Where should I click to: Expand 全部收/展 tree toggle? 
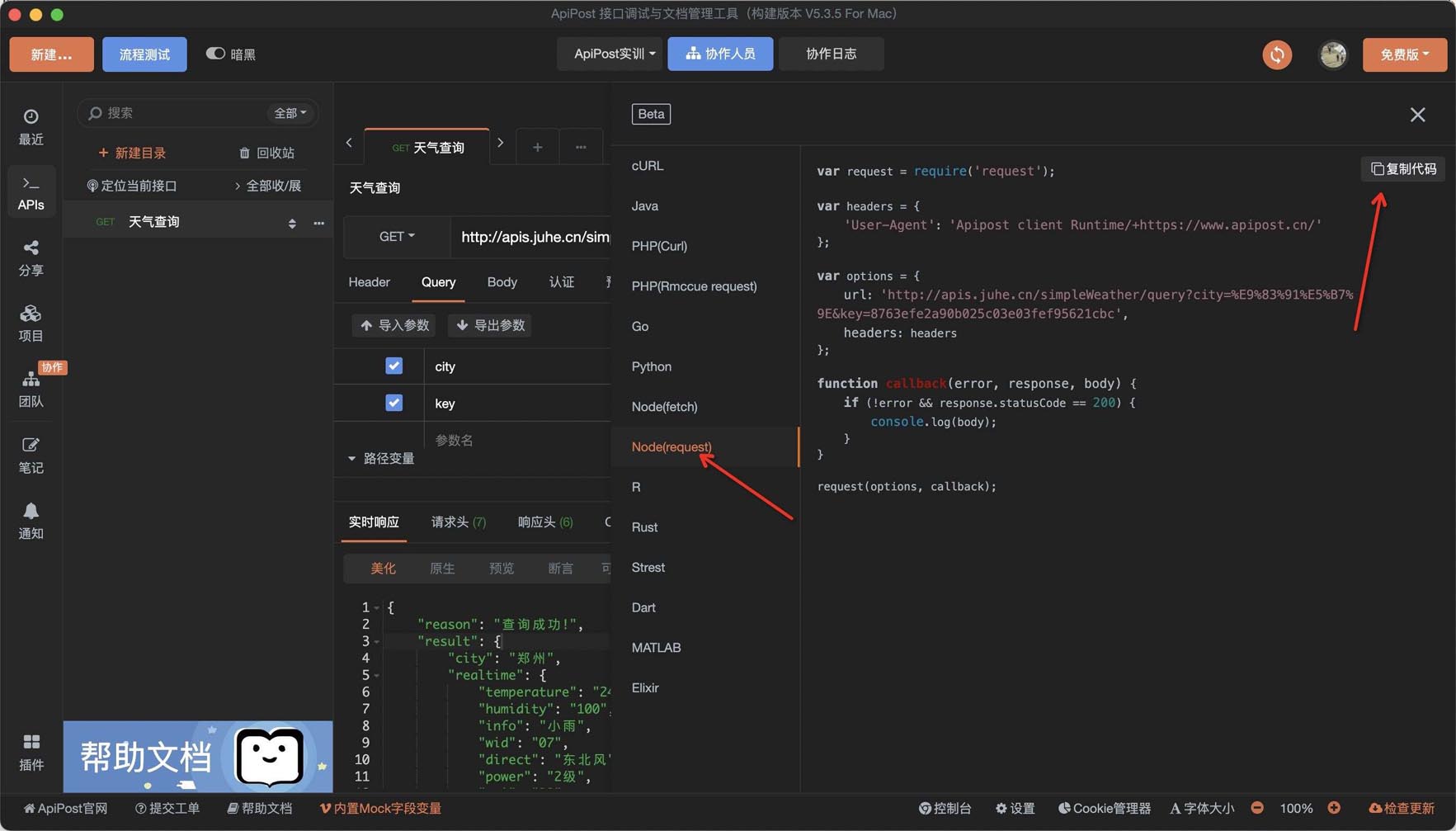[268, 186]
